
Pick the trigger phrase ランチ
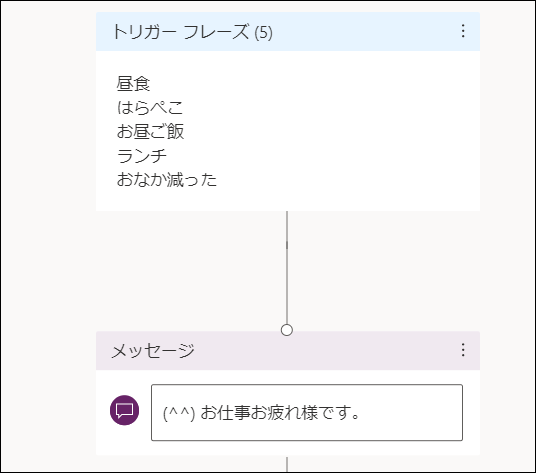click(142, 156)
